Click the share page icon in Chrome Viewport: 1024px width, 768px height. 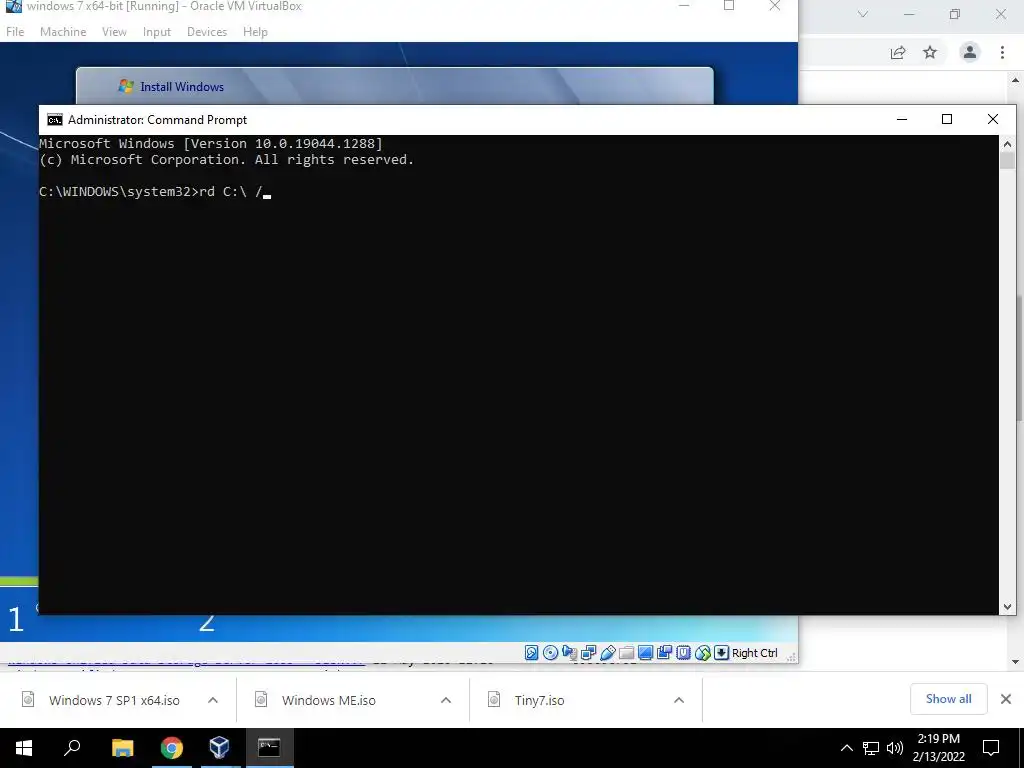click(x=898, y=53)
